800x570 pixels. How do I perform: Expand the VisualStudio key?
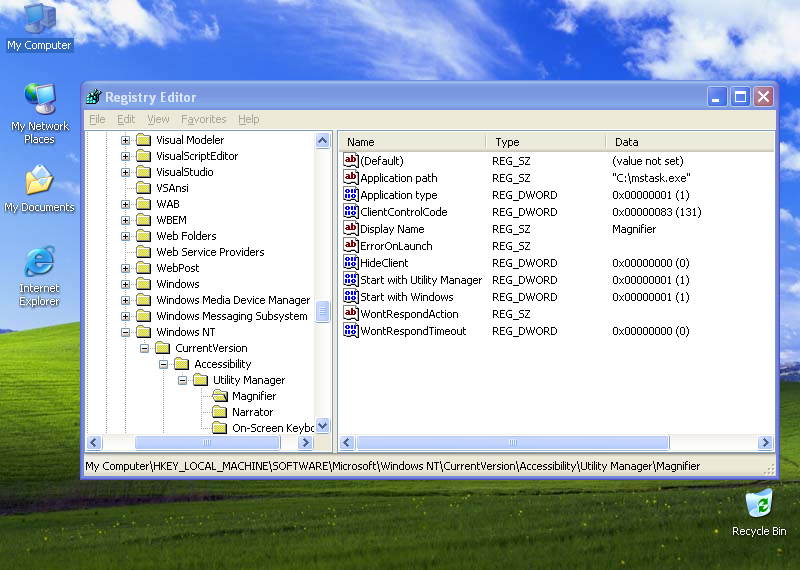(x=126, y=172)
